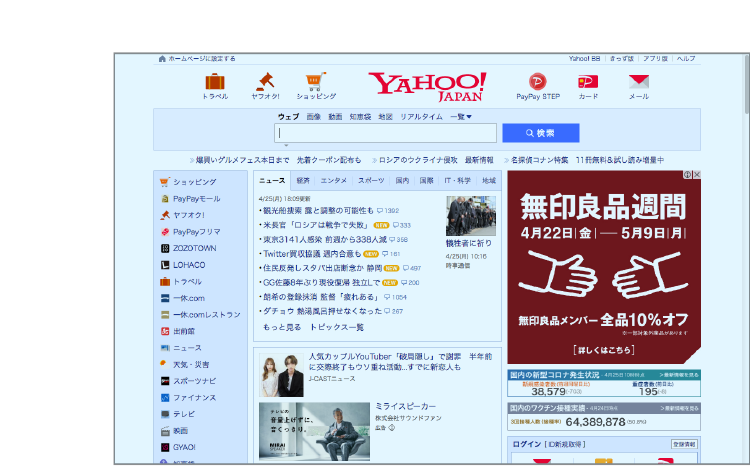Expand the 一覧 search category dropdown
The image size is (750, 466).
[461, 116]
